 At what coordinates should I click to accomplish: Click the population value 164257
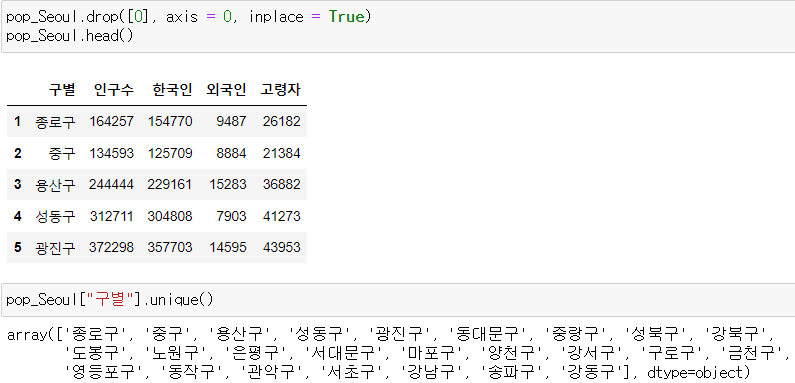pos(112,122)
